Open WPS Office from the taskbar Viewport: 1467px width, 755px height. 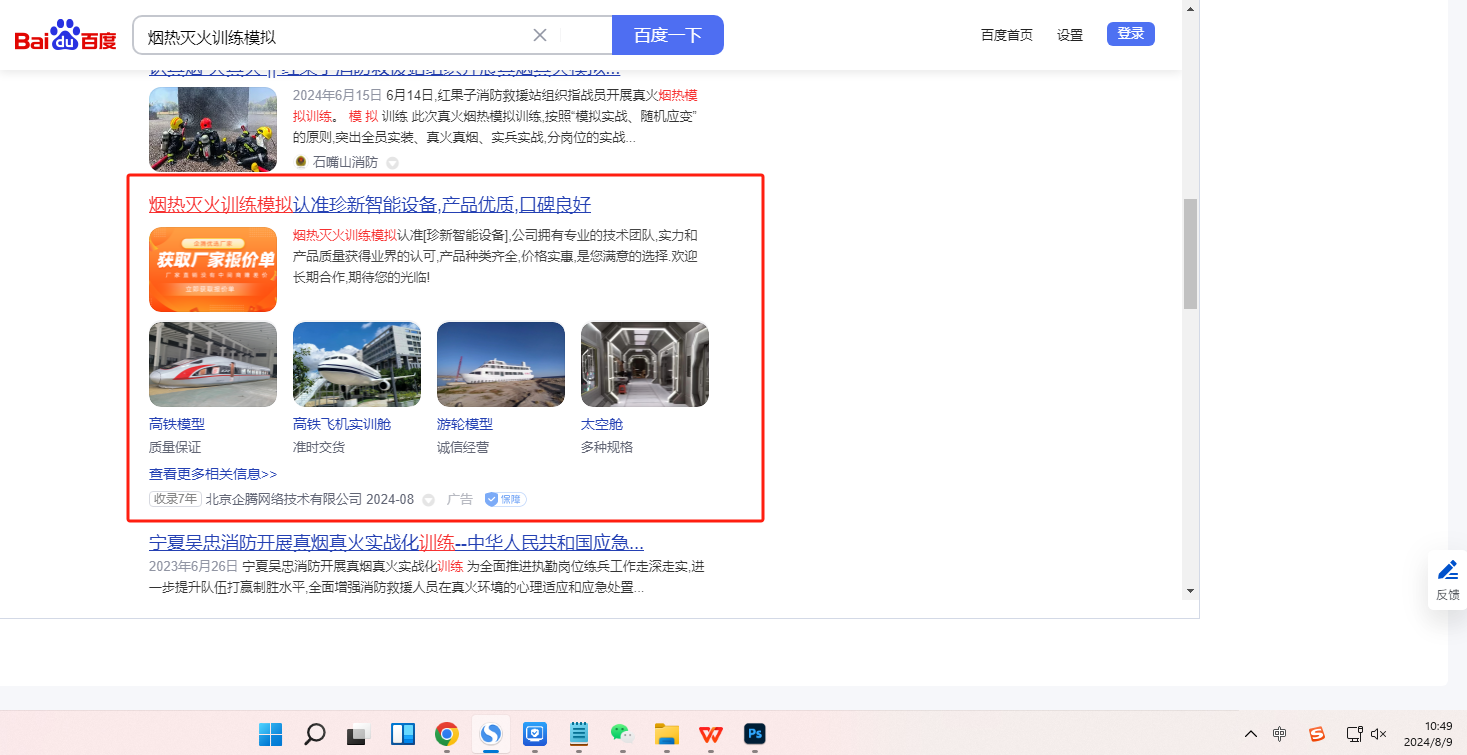tap(711, 735)
